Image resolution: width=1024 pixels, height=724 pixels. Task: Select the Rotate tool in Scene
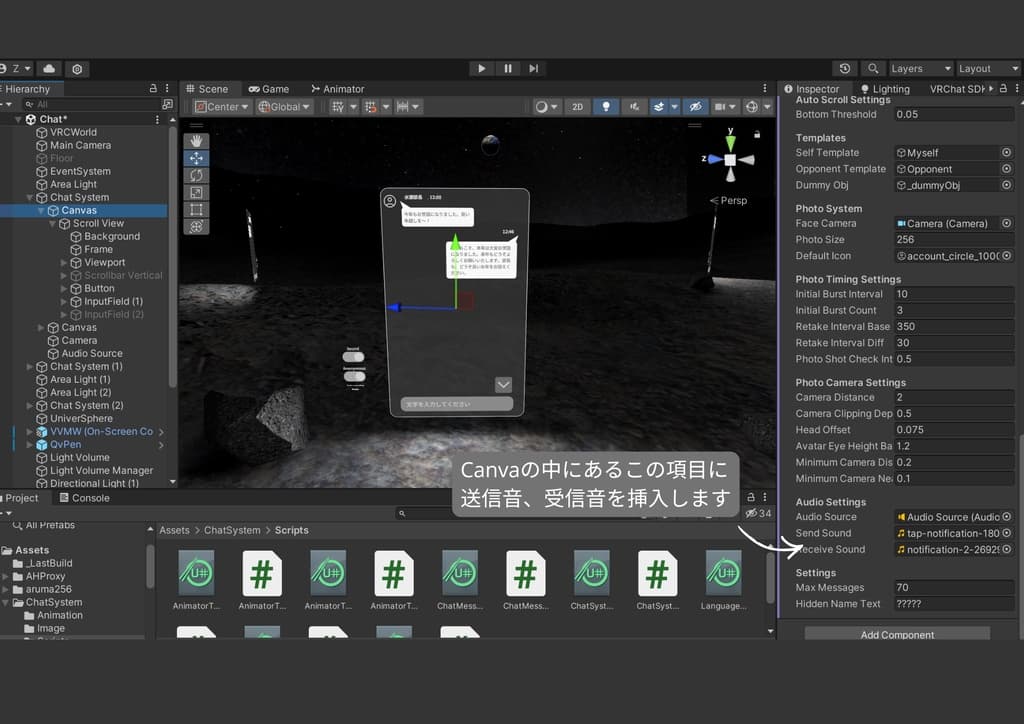click(196, 175)
